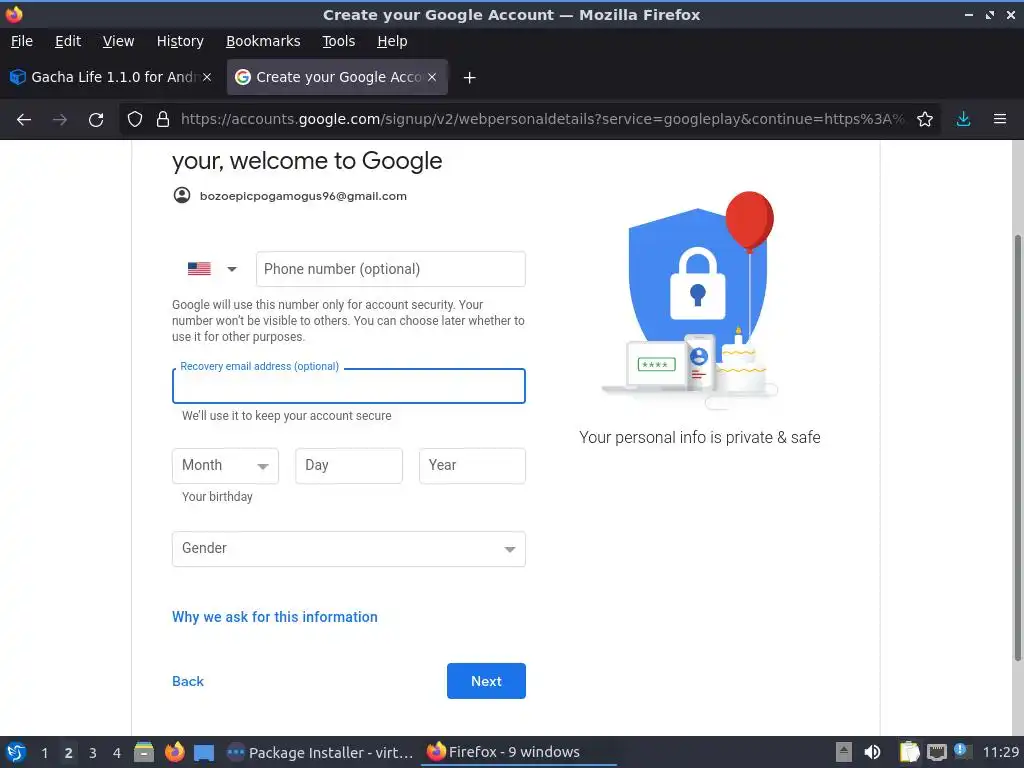Screen dimensions: 1024x768
Task: Click the Recovery email address field
Action: coord(349,386)
